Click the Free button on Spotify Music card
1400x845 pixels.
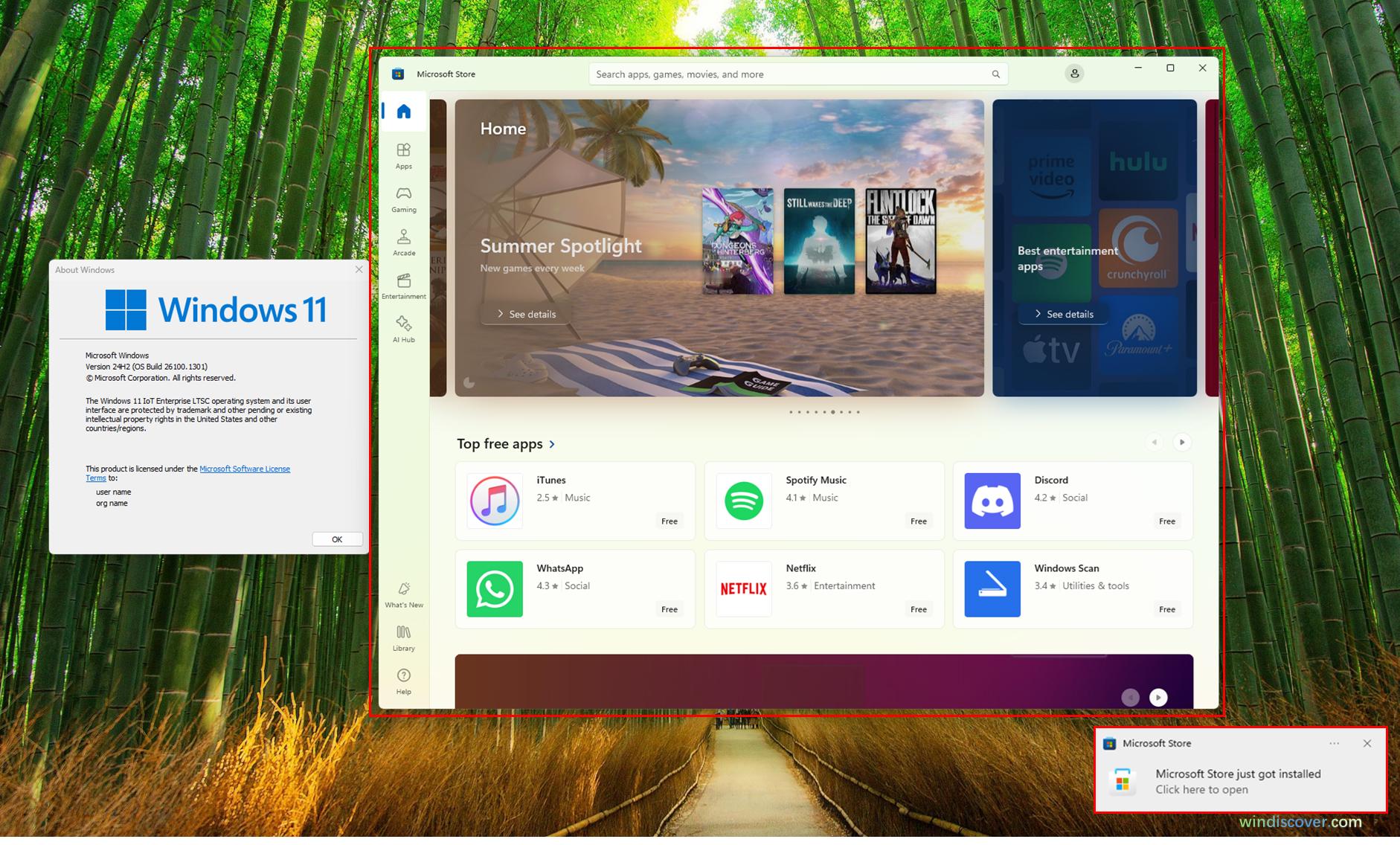[x=919, y=521]
